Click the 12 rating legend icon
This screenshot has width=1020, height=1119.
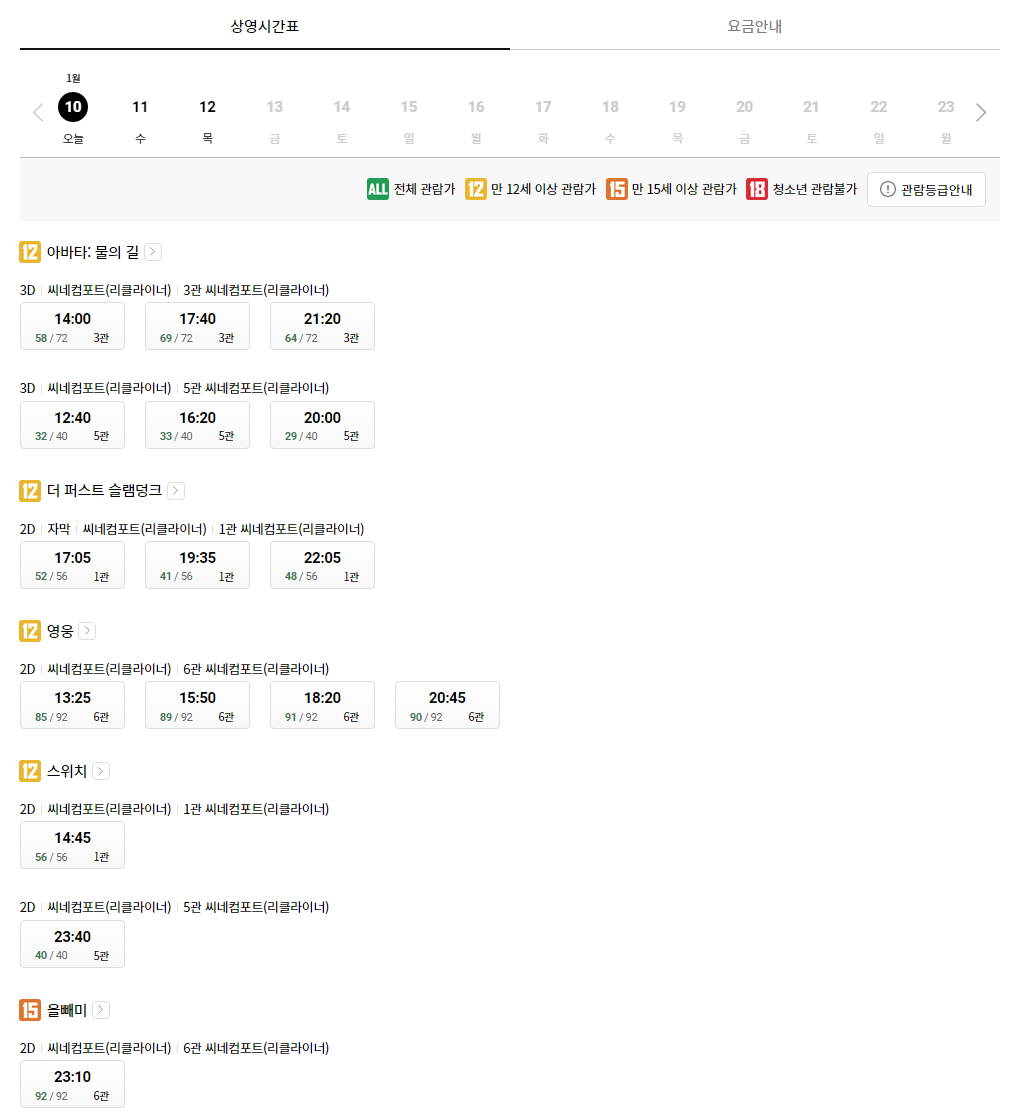coord(475,189)
